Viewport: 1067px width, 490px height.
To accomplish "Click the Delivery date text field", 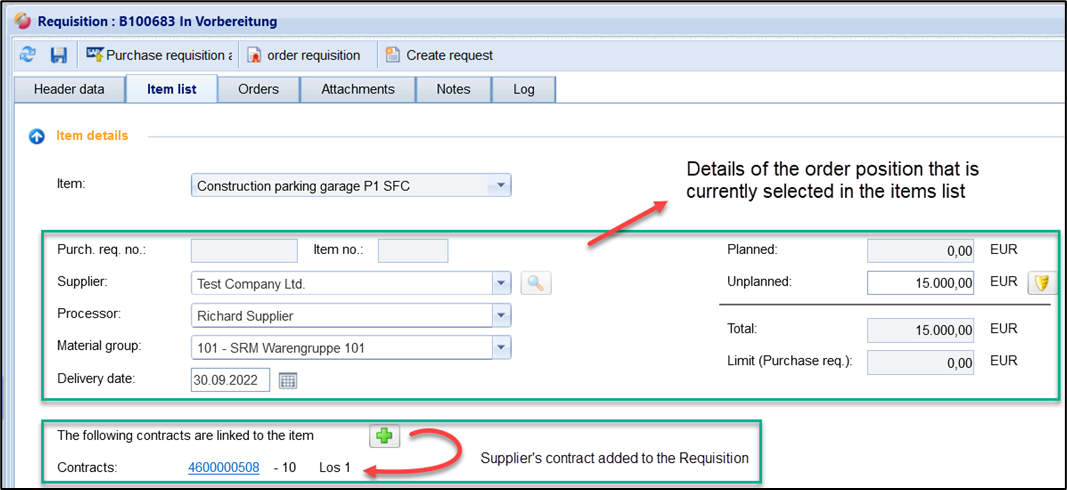I will pos(230,380).
